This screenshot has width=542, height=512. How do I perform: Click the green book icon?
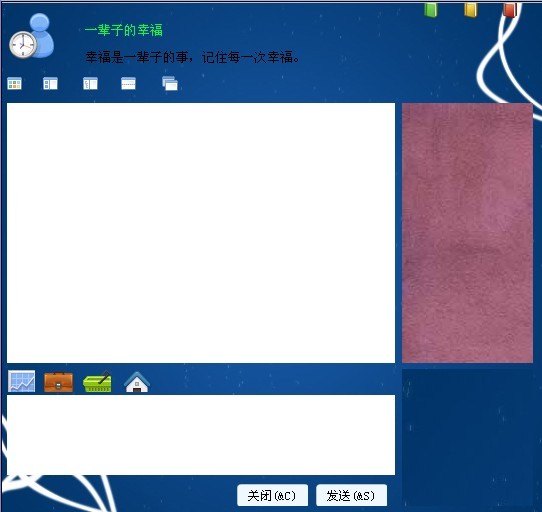(x=431, y=10)
